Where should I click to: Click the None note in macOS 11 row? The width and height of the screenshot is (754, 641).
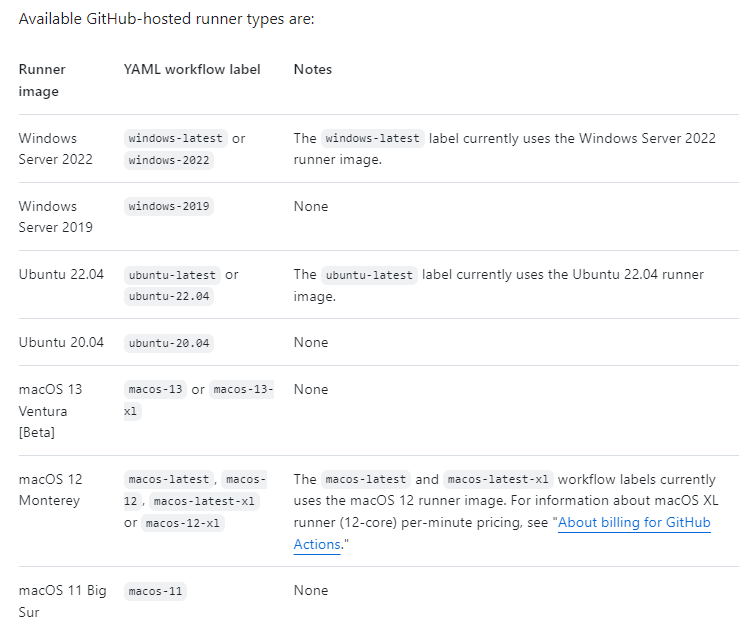(311, 590)
